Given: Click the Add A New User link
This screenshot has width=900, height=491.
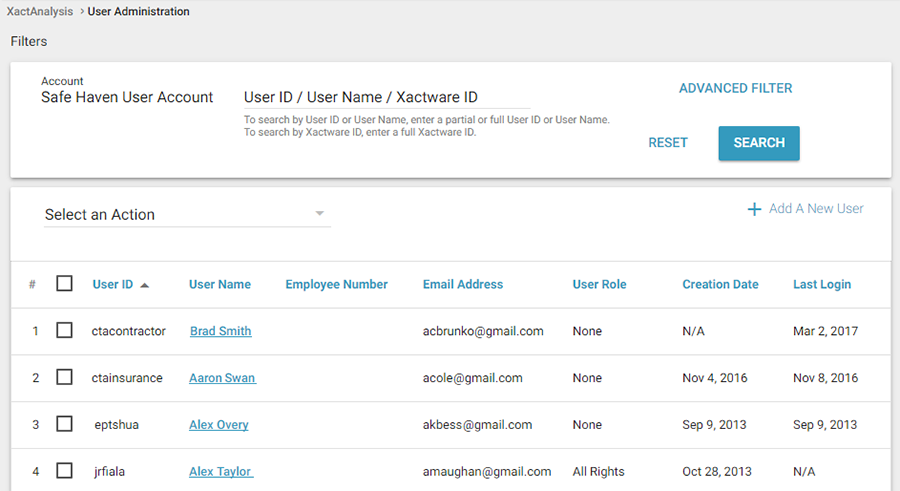Looking at the screenshot, I should (816, 209).
